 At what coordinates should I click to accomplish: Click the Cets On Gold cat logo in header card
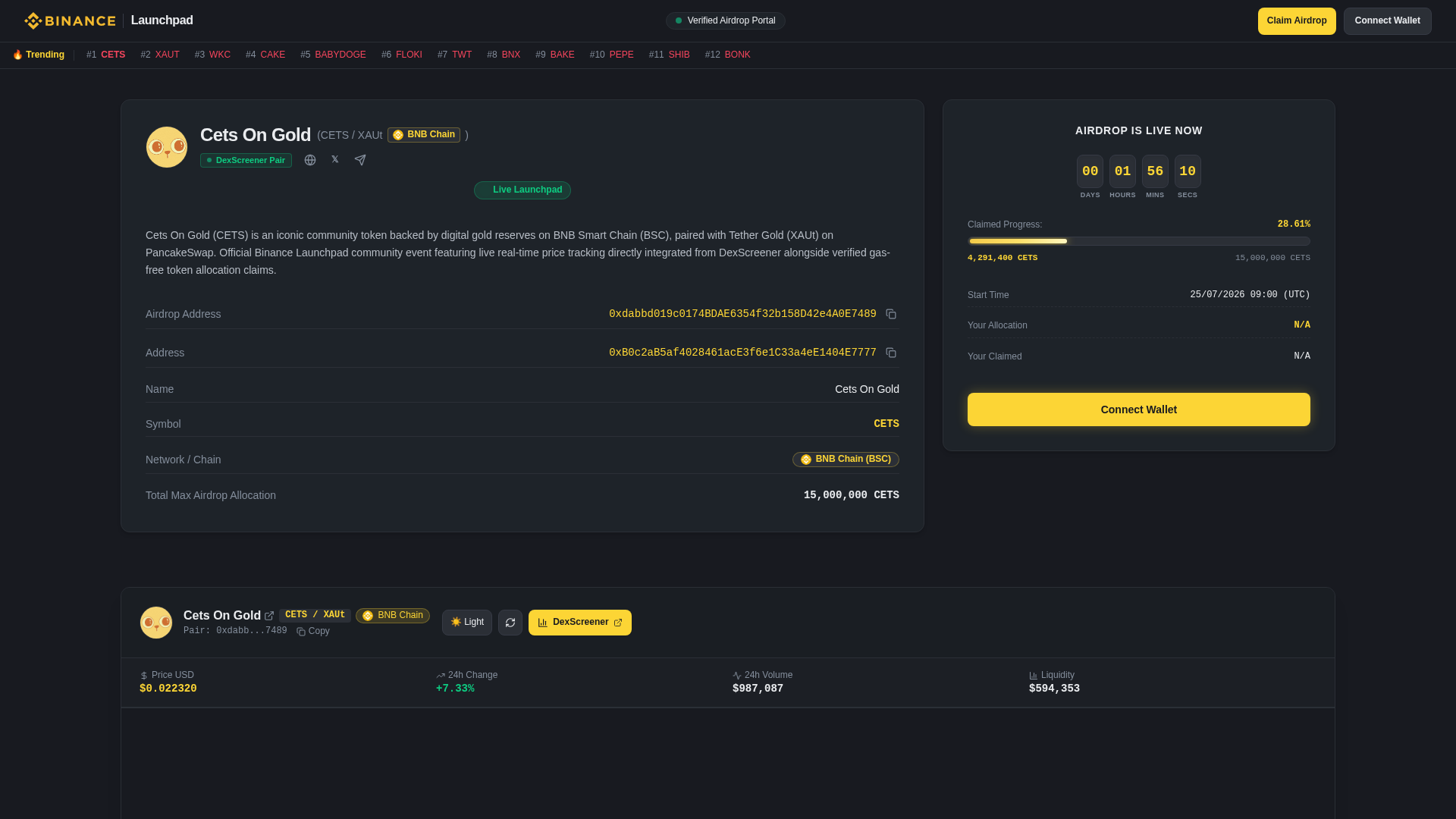click(167, 147)
